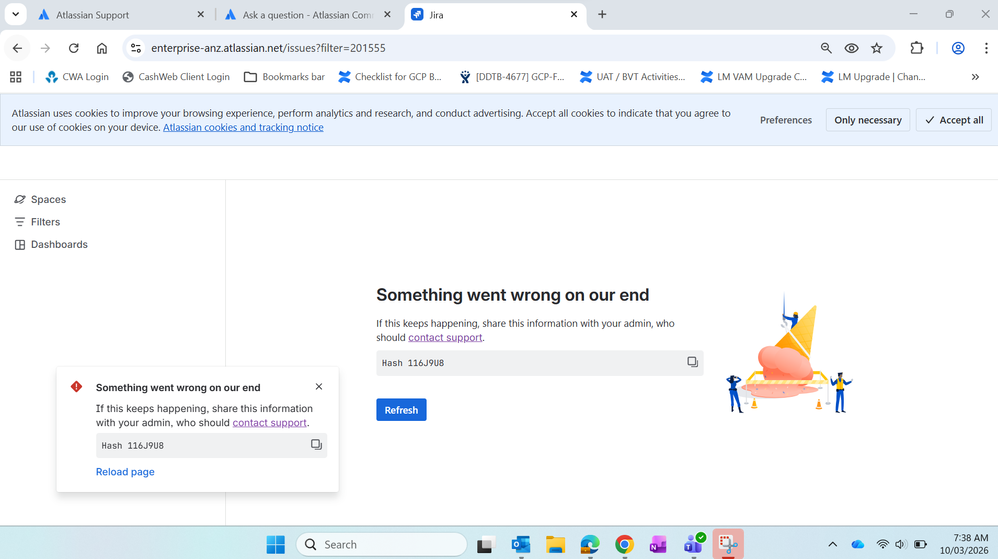998x559 pixels.
Task: Click the blue Refresh button
Action: pos(401,410)
